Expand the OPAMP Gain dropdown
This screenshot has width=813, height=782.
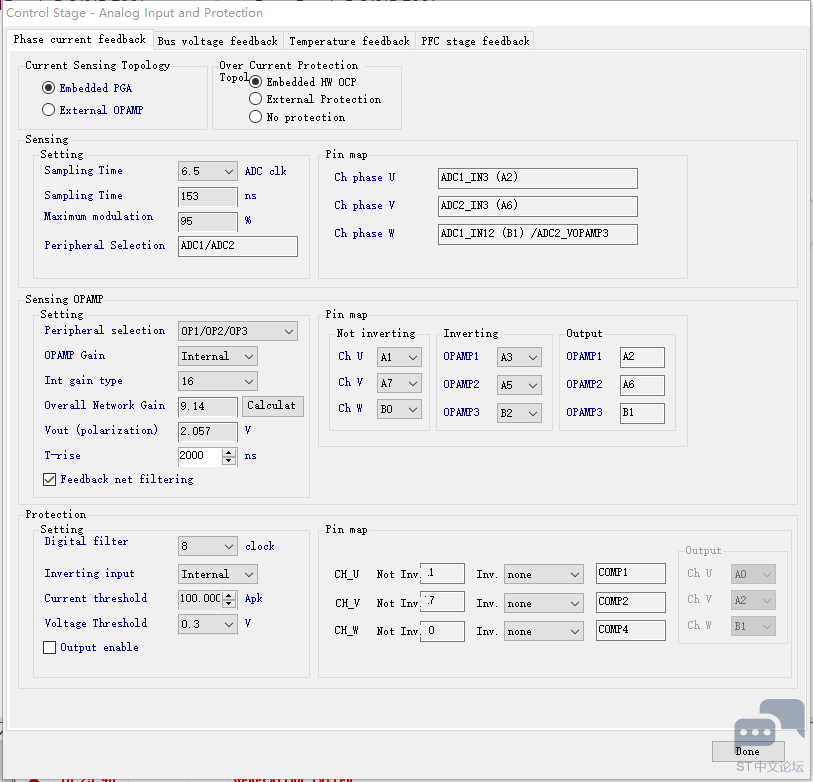(x=247, y=356)
